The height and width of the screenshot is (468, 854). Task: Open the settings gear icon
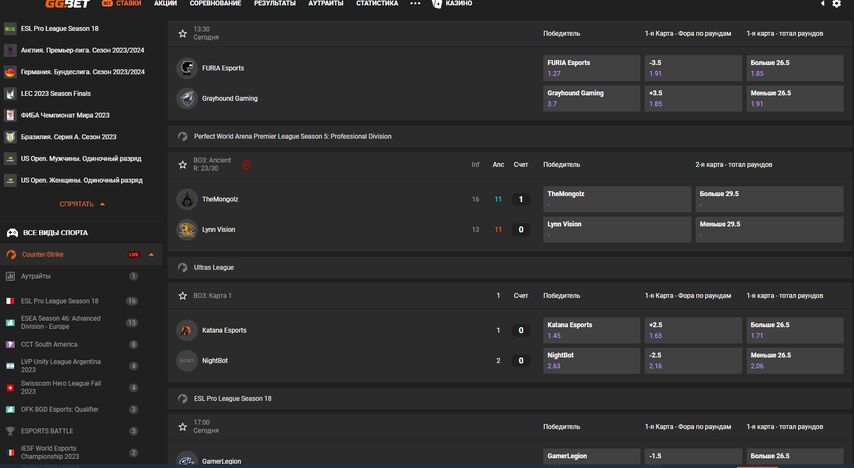837,3
